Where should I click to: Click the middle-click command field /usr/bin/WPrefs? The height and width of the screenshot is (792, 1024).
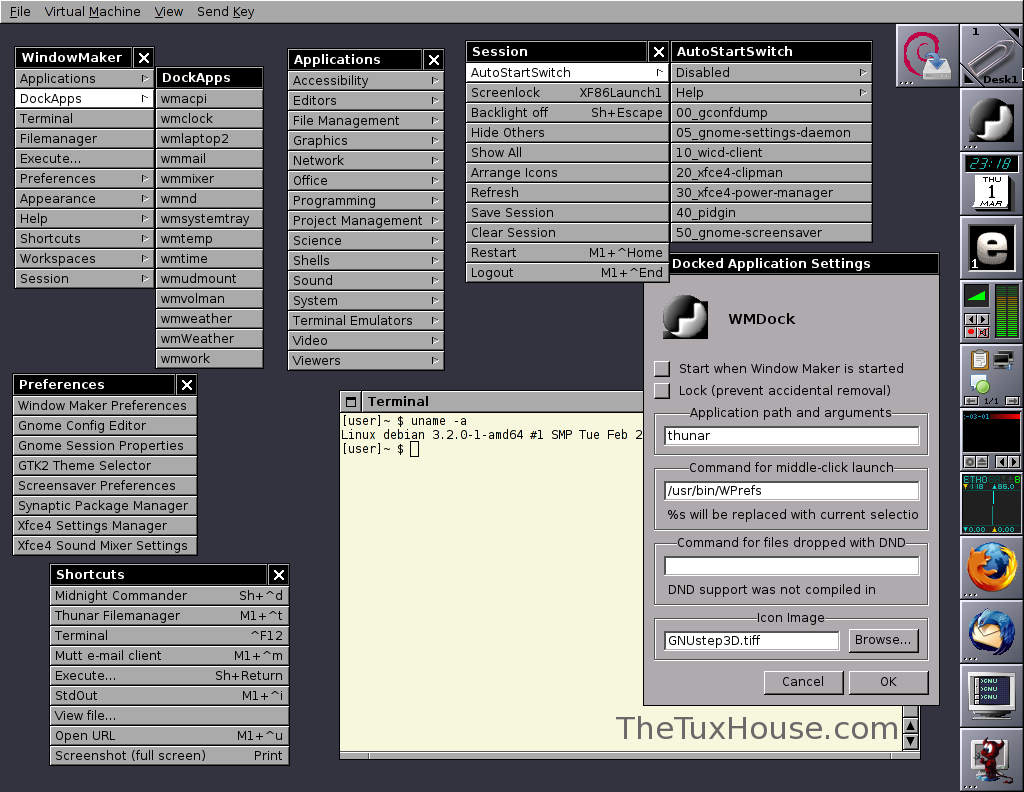click(x=792, y=490)
